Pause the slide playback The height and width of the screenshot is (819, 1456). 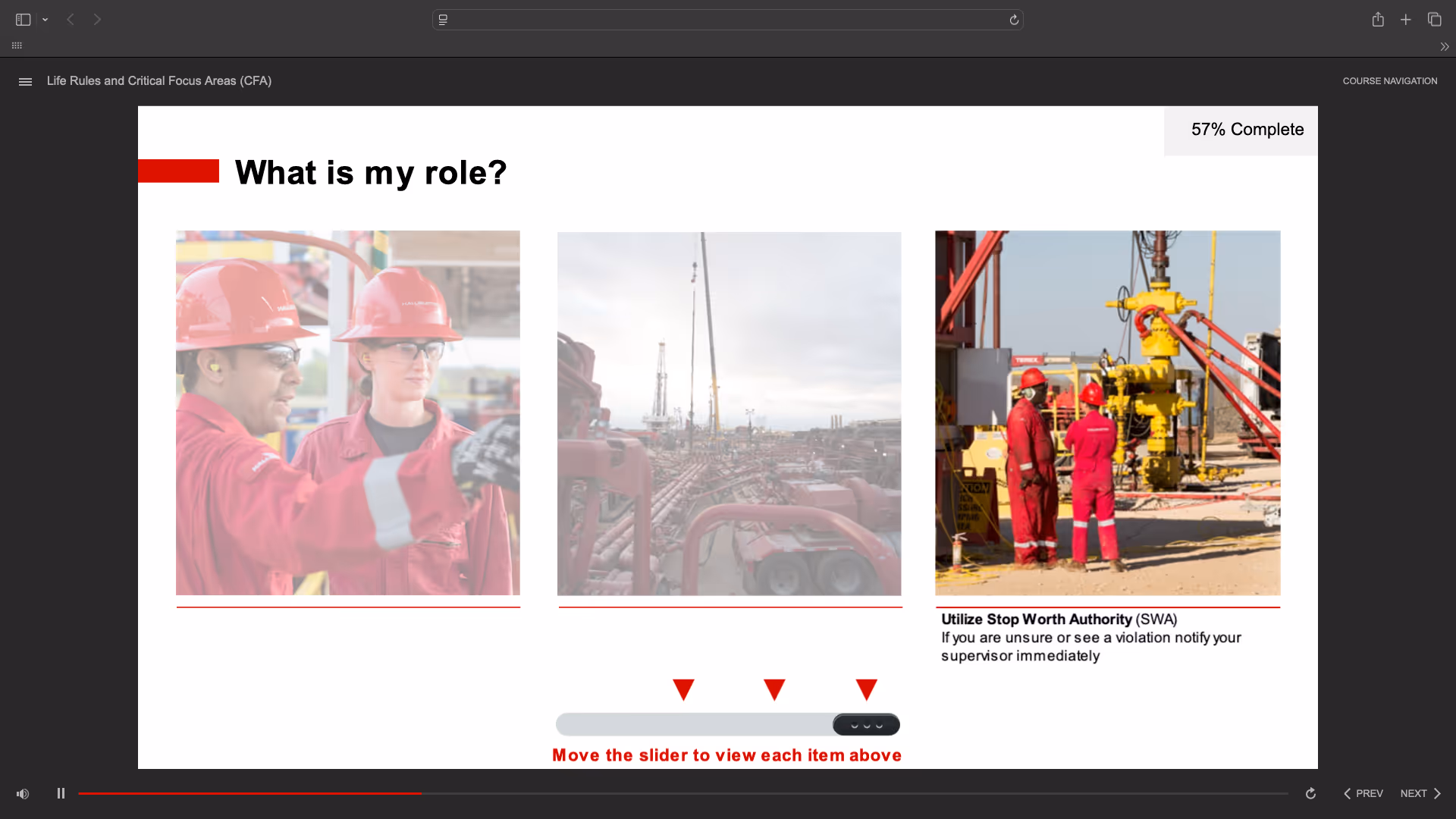[61, 793]
